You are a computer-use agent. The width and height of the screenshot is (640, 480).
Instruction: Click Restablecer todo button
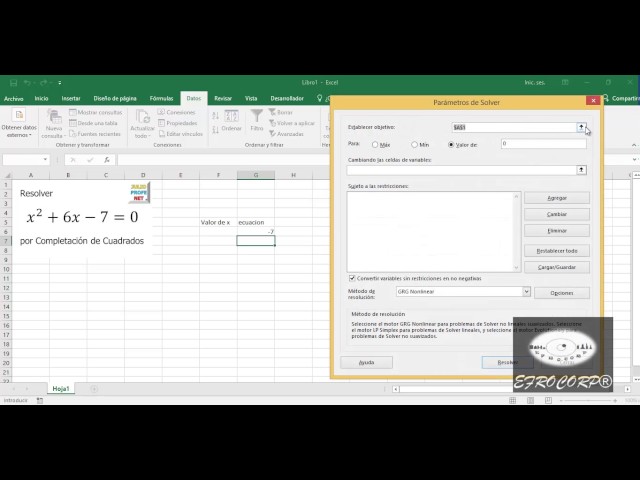click(x=557, y=251)
